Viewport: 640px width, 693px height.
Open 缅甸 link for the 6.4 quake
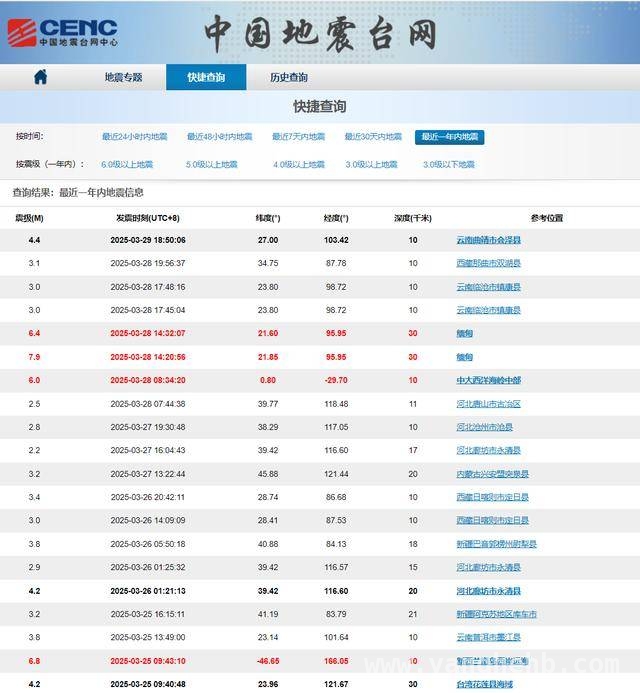click(x=465, y=333)
